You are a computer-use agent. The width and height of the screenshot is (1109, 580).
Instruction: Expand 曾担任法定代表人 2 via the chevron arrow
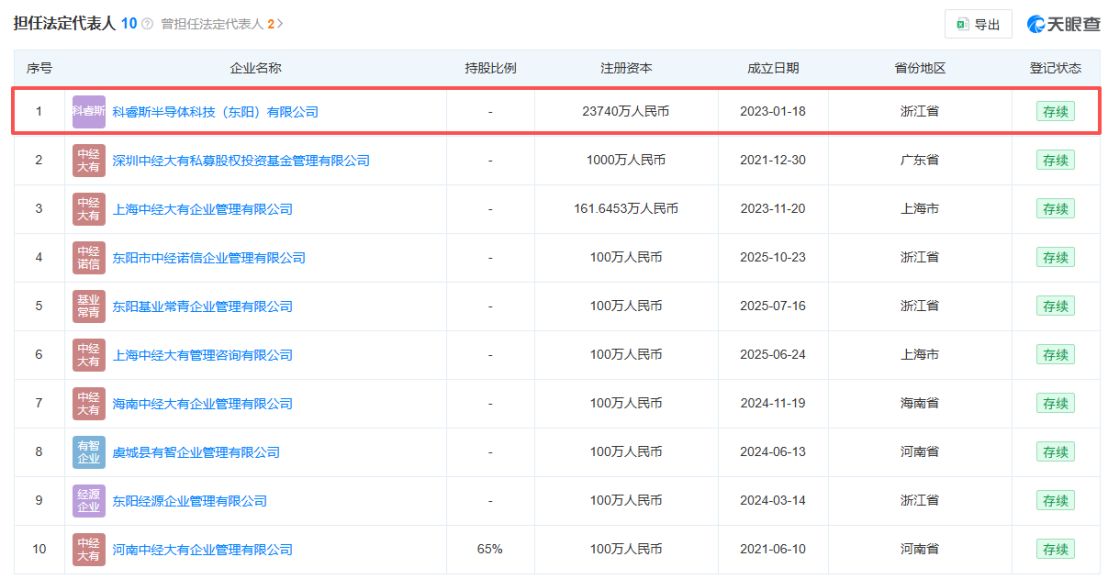(x=280, y=24)
